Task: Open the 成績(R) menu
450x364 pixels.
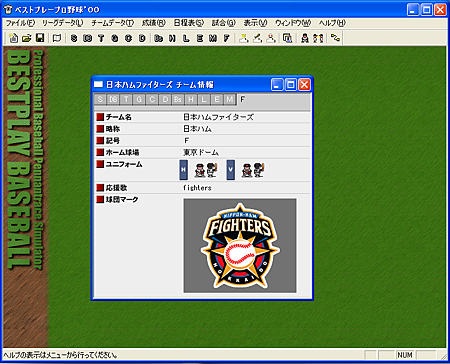Action: (x=154, y=23)
